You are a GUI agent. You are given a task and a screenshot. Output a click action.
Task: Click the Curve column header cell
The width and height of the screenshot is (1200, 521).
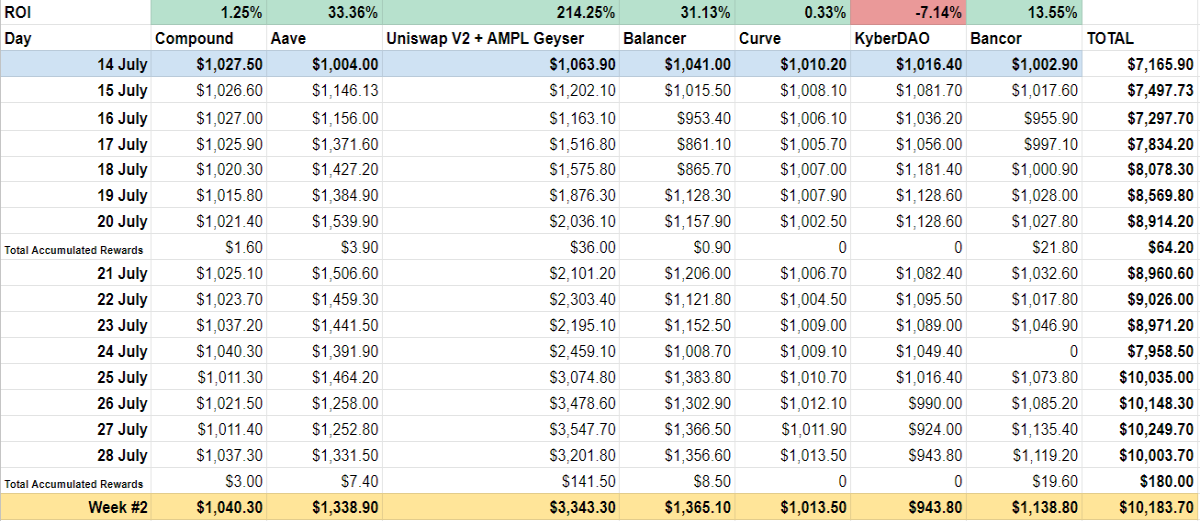coord(792,39)
